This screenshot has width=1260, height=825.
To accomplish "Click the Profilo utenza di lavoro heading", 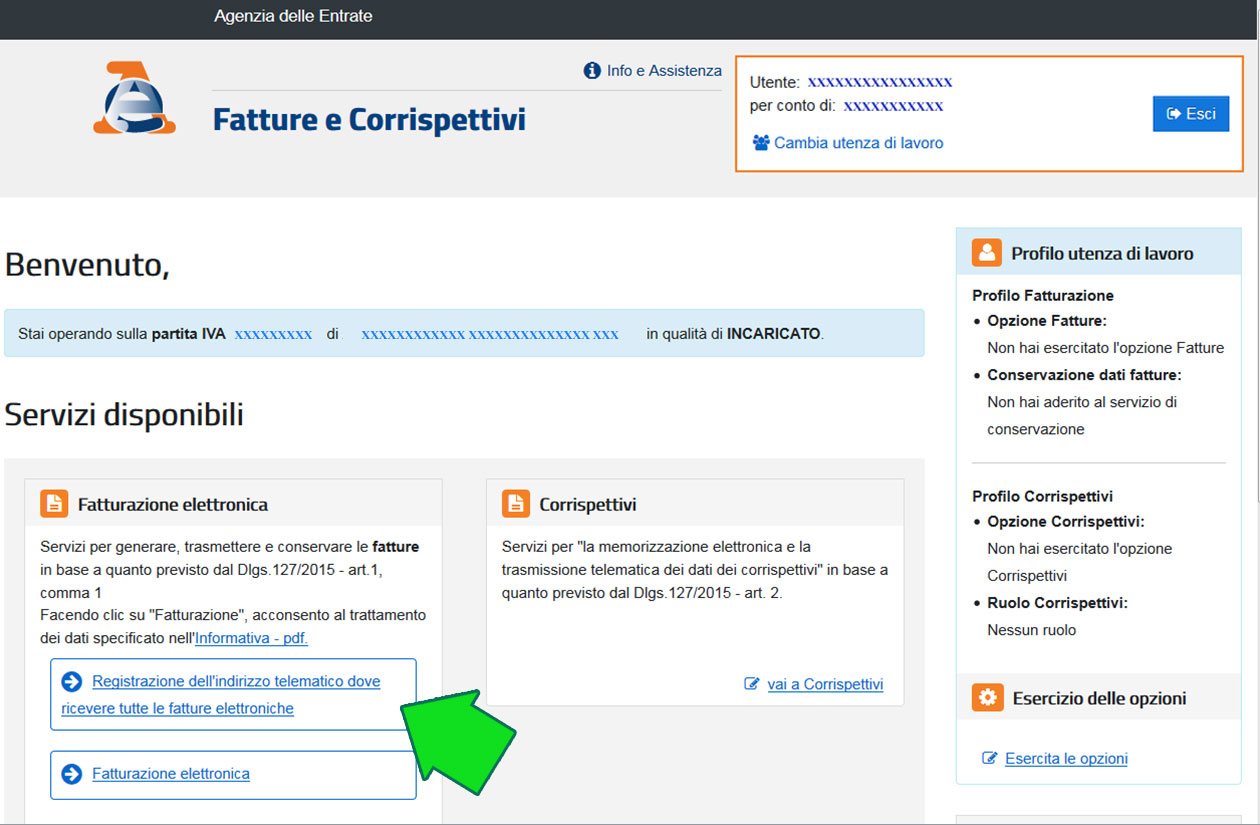I will pos(1102,253).
